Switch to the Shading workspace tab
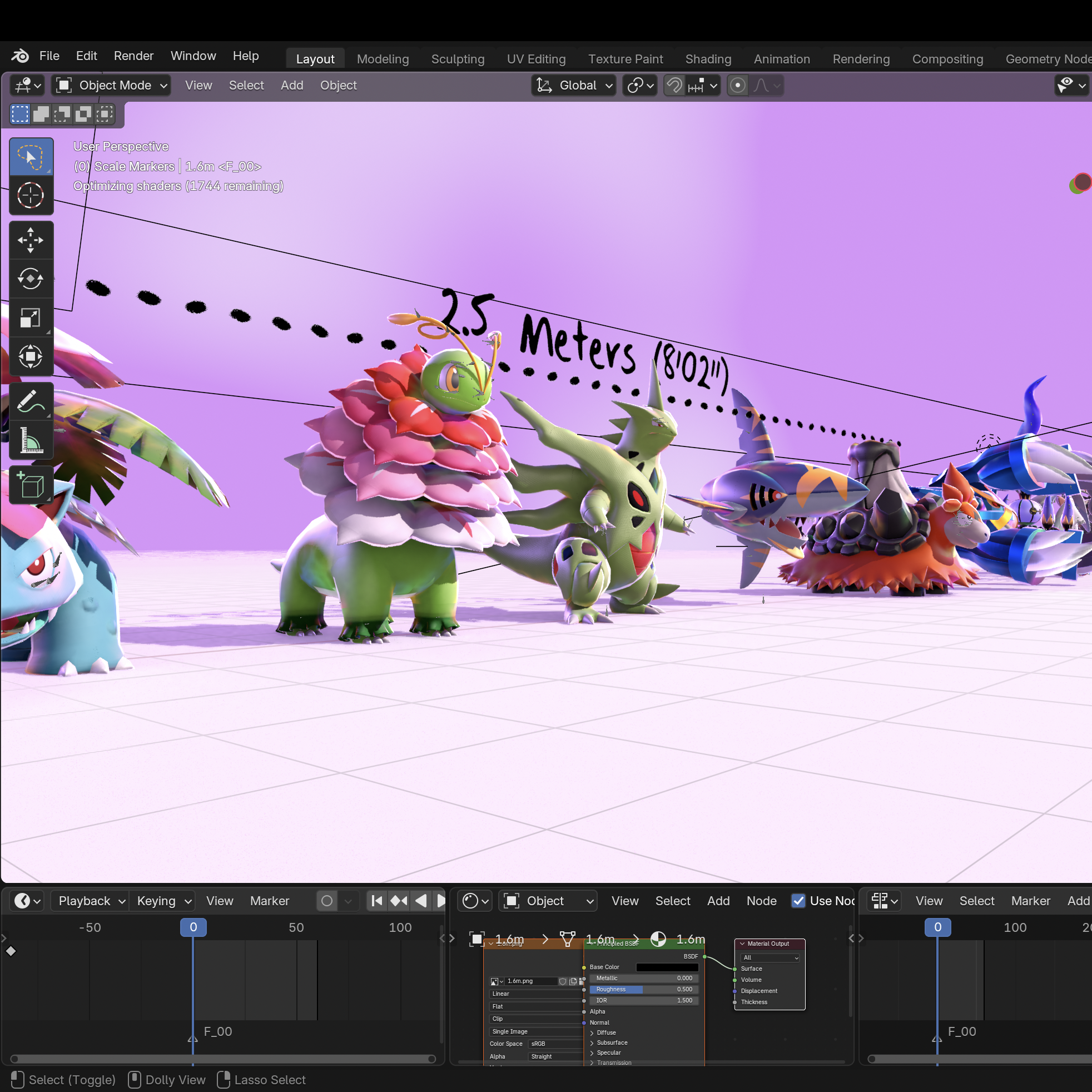This screenshot has height=1092, width=1092. click(708, 59)
